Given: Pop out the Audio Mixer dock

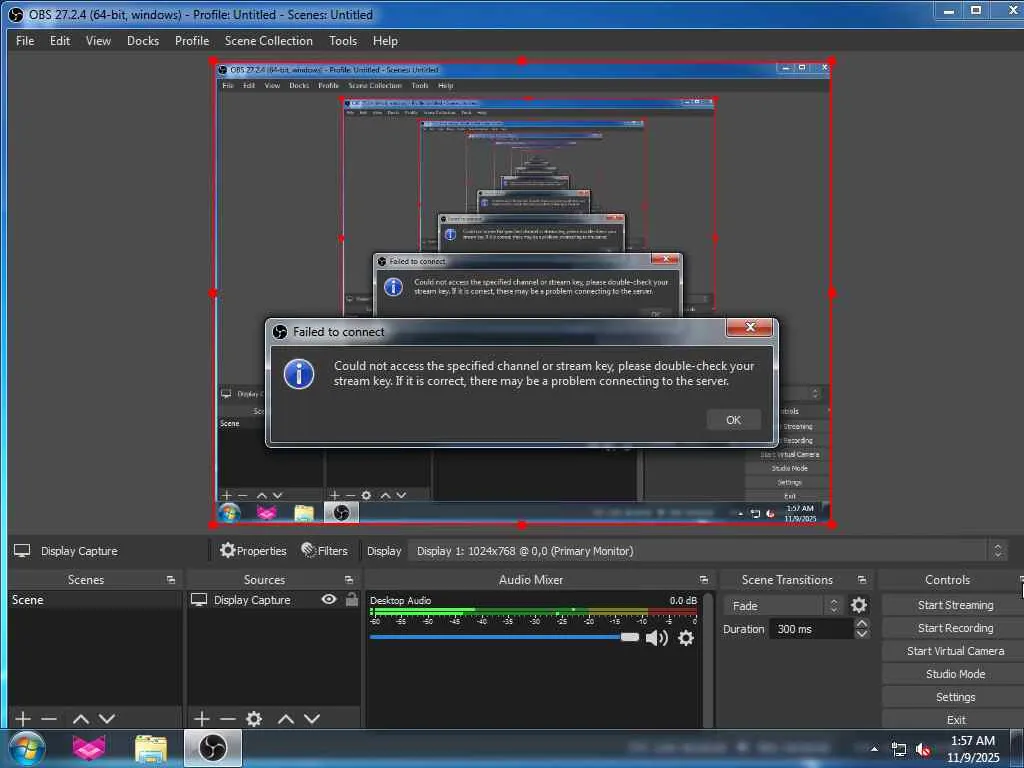Looking at the screenshot, I should pos(703,580).
